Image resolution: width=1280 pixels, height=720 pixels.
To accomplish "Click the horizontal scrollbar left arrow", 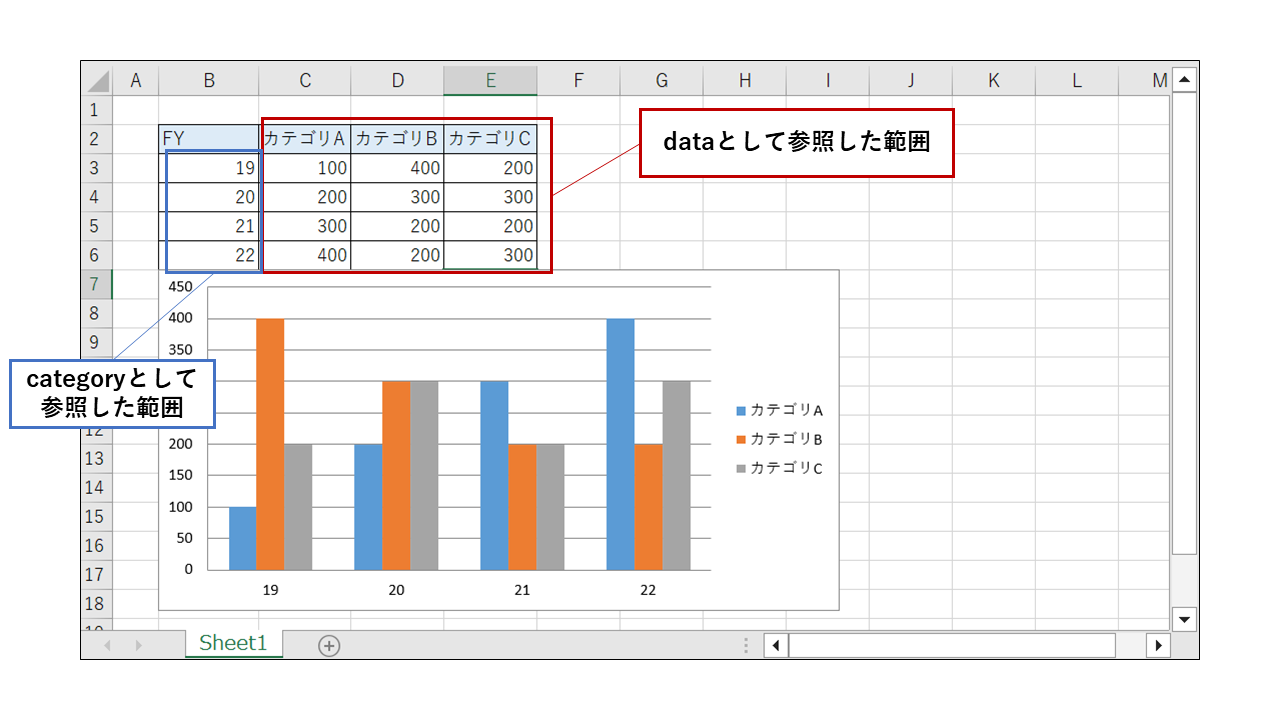I will [775, 645].
